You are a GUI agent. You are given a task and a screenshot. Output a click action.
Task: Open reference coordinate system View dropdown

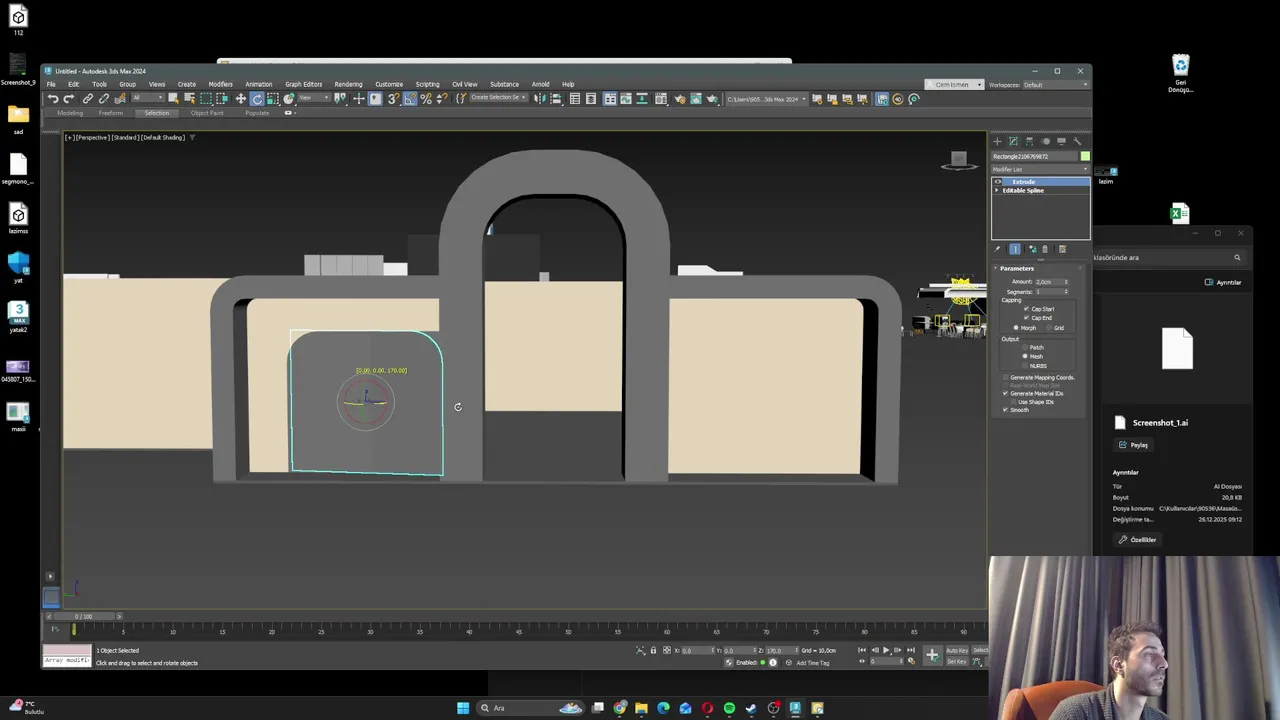314,98
